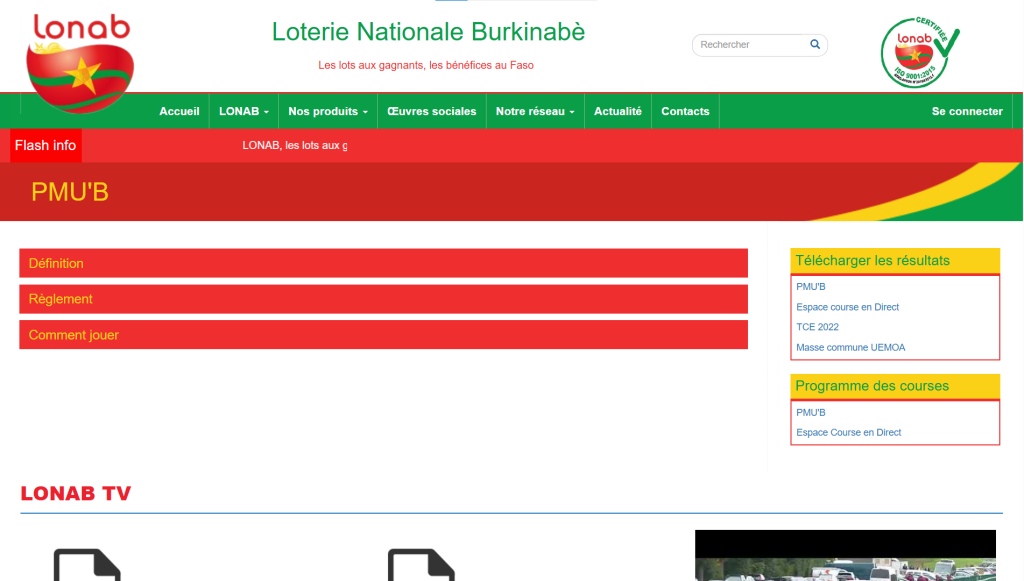The width and height of the screenshot is (1024, 581).
Task: Open the TCE 2022 results link
Action: pyautogui.click(x=817, y=327)
